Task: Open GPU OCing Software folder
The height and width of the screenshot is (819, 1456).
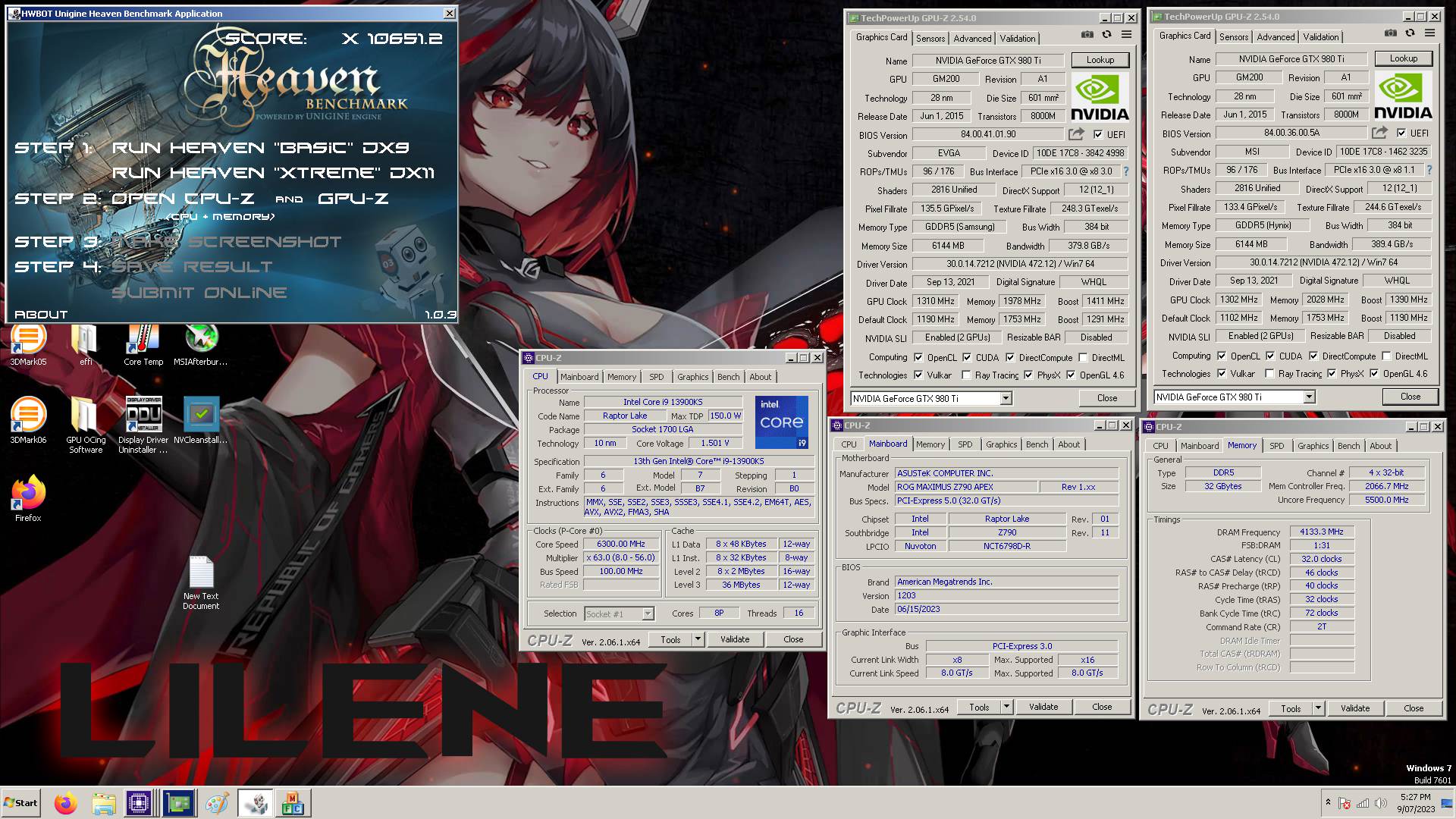Action: (86, 425)
